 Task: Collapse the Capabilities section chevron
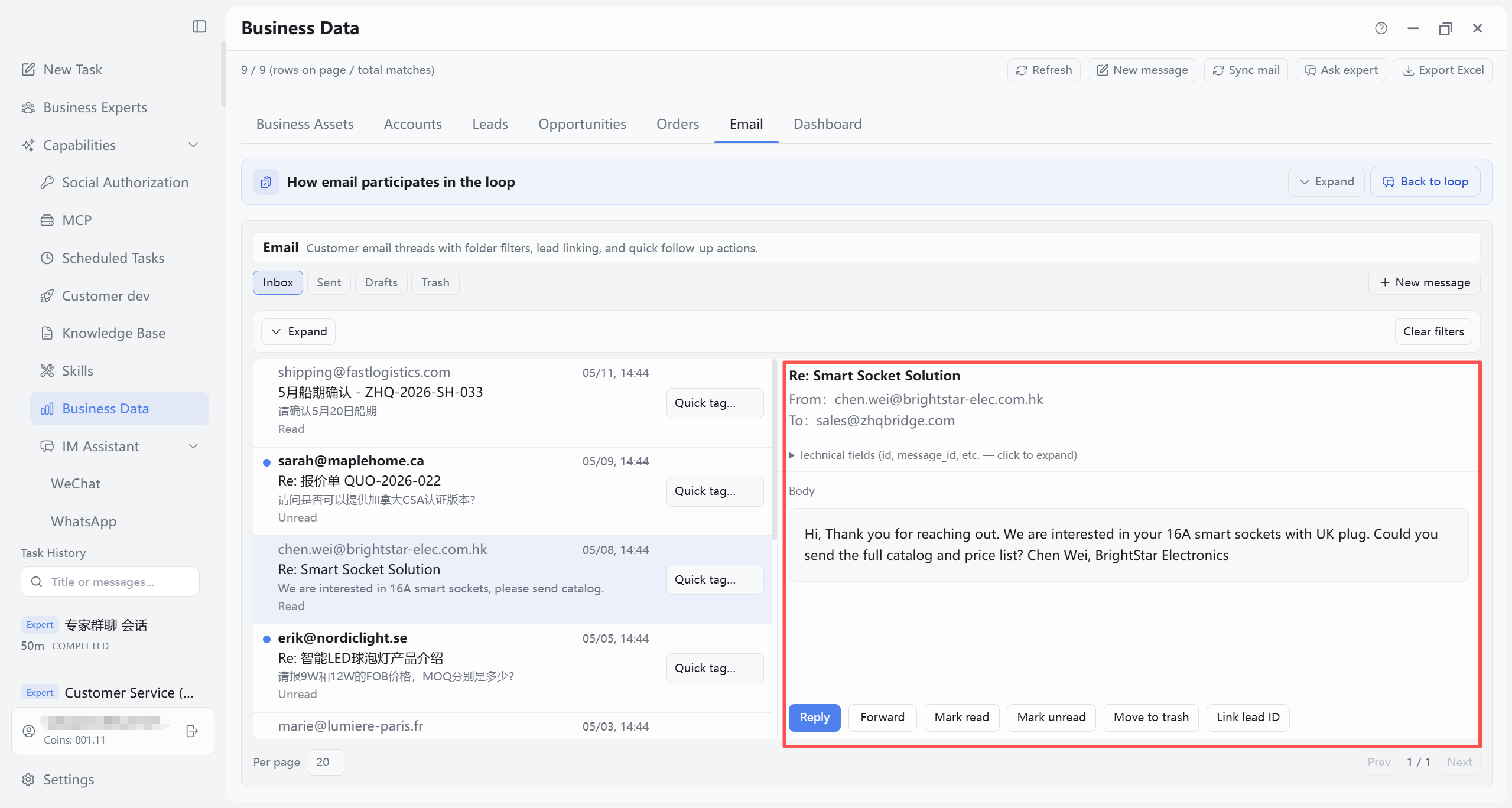point(193,145)
